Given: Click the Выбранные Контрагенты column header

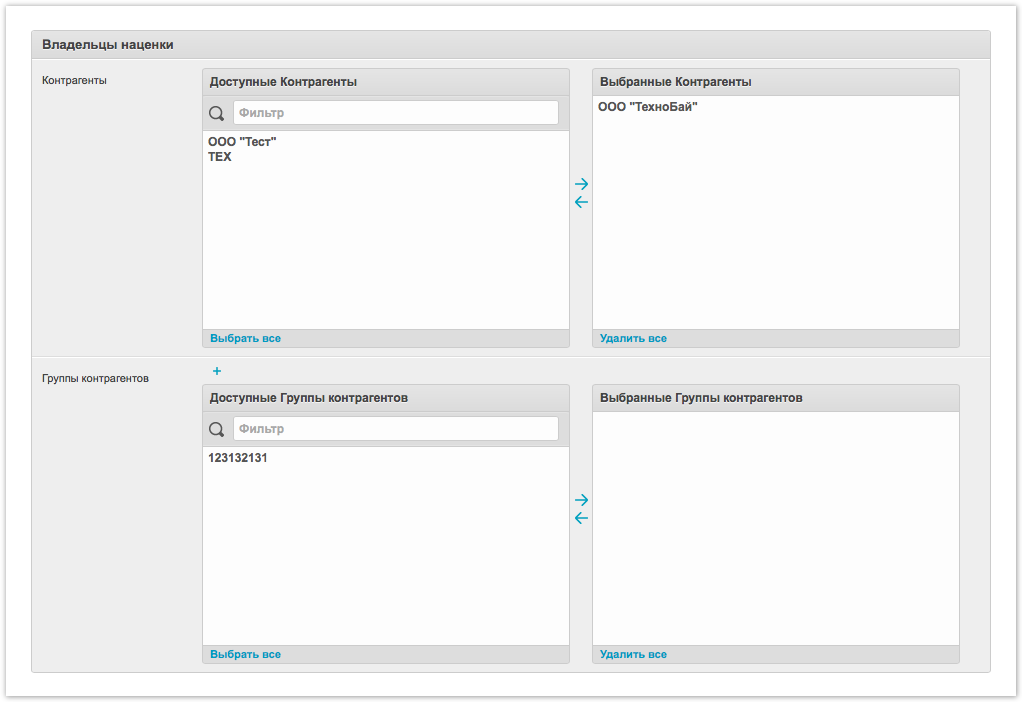Looking at the screenshot, I should [x=775, y=82].
